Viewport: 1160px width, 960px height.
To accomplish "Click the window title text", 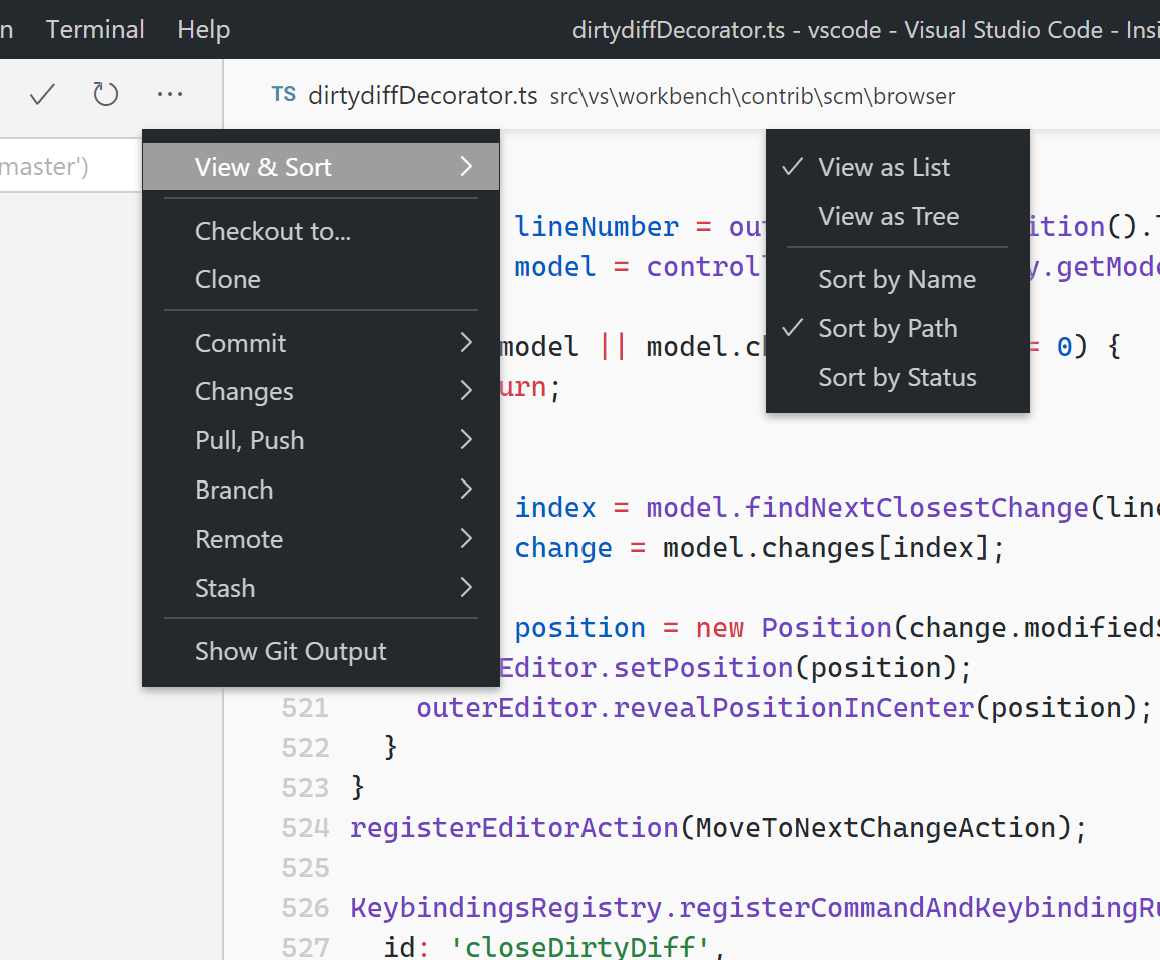I will tap(866, 30).
